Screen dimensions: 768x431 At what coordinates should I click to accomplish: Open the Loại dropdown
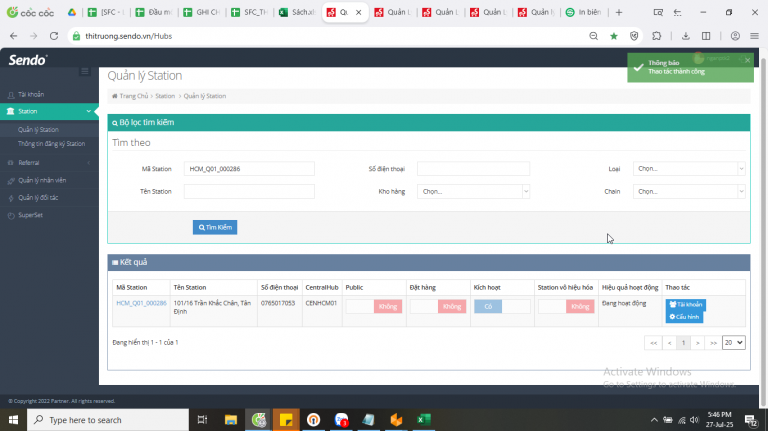point(689,168)
